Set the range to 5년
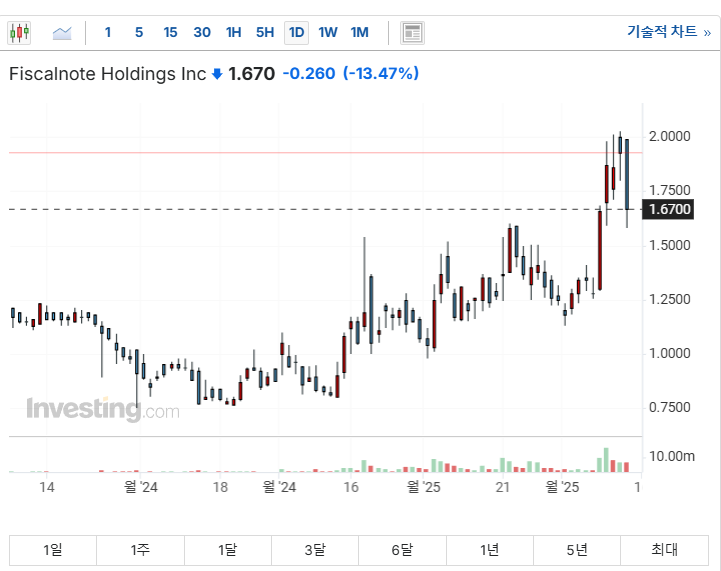 [577, 550]
